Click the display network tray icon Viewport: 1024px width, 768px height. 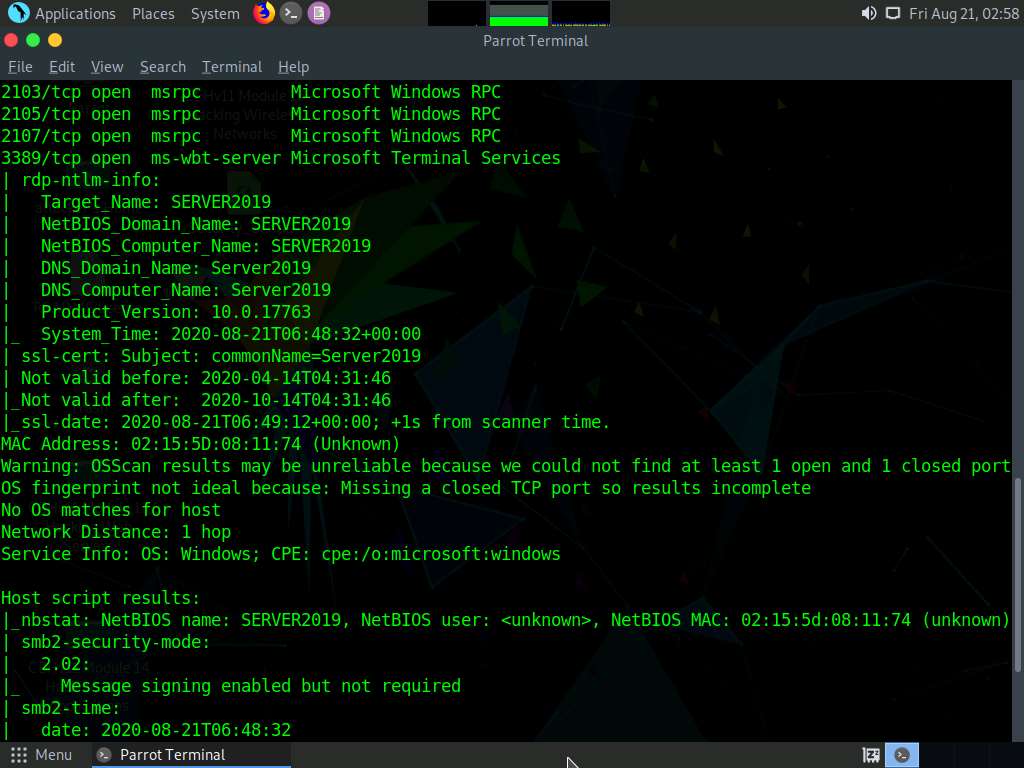892,13
